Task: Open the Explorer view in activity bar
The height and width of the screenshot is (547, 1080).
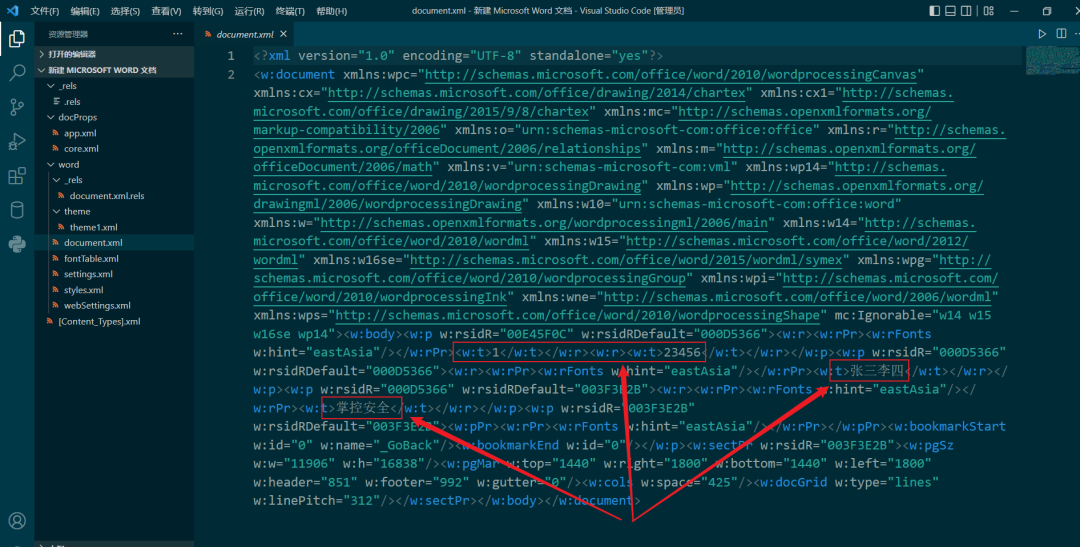Action: 17,39
